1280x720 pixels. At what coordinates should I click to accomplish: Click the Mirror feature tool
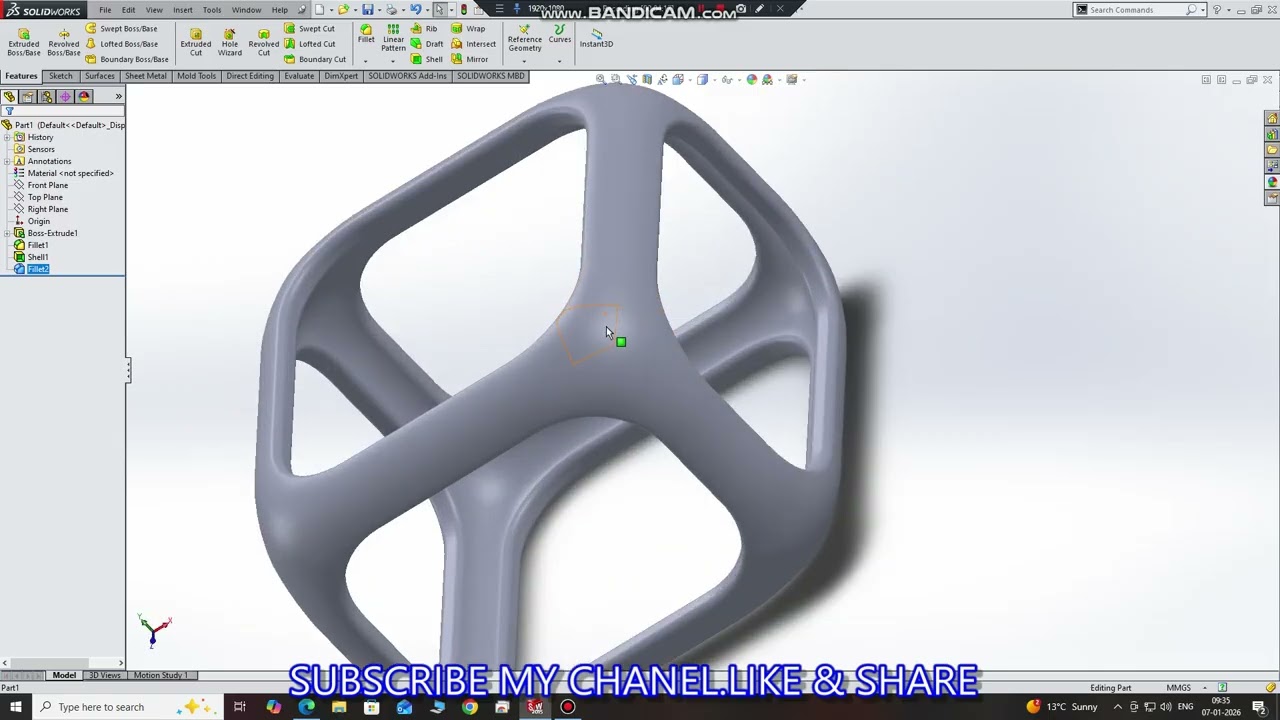[470, 59]
